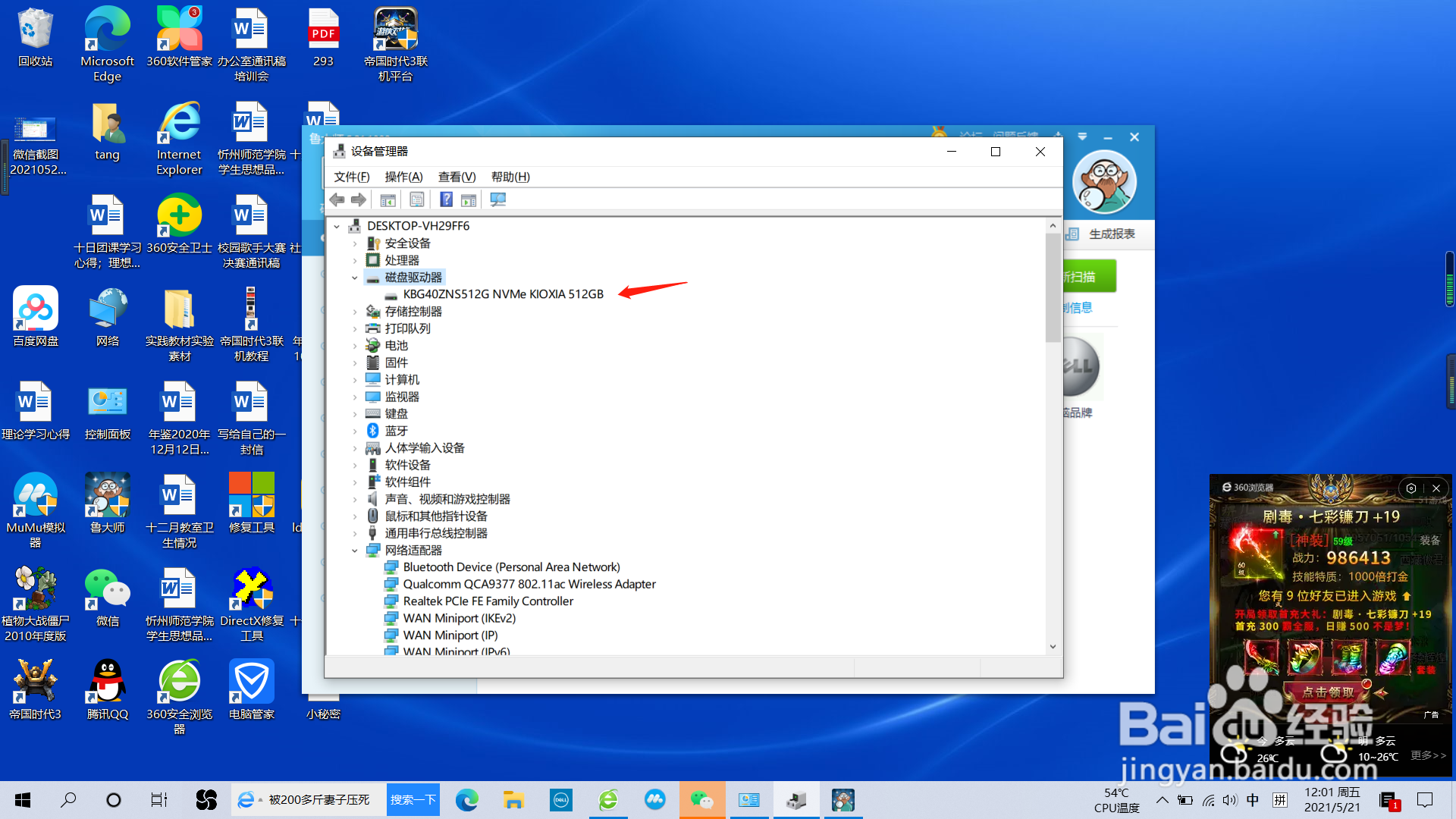Select Qualcomm QCA9377 Wireless Adapter entry
The height and width of the screenshot is (819, 1456).
click(529, 584)
